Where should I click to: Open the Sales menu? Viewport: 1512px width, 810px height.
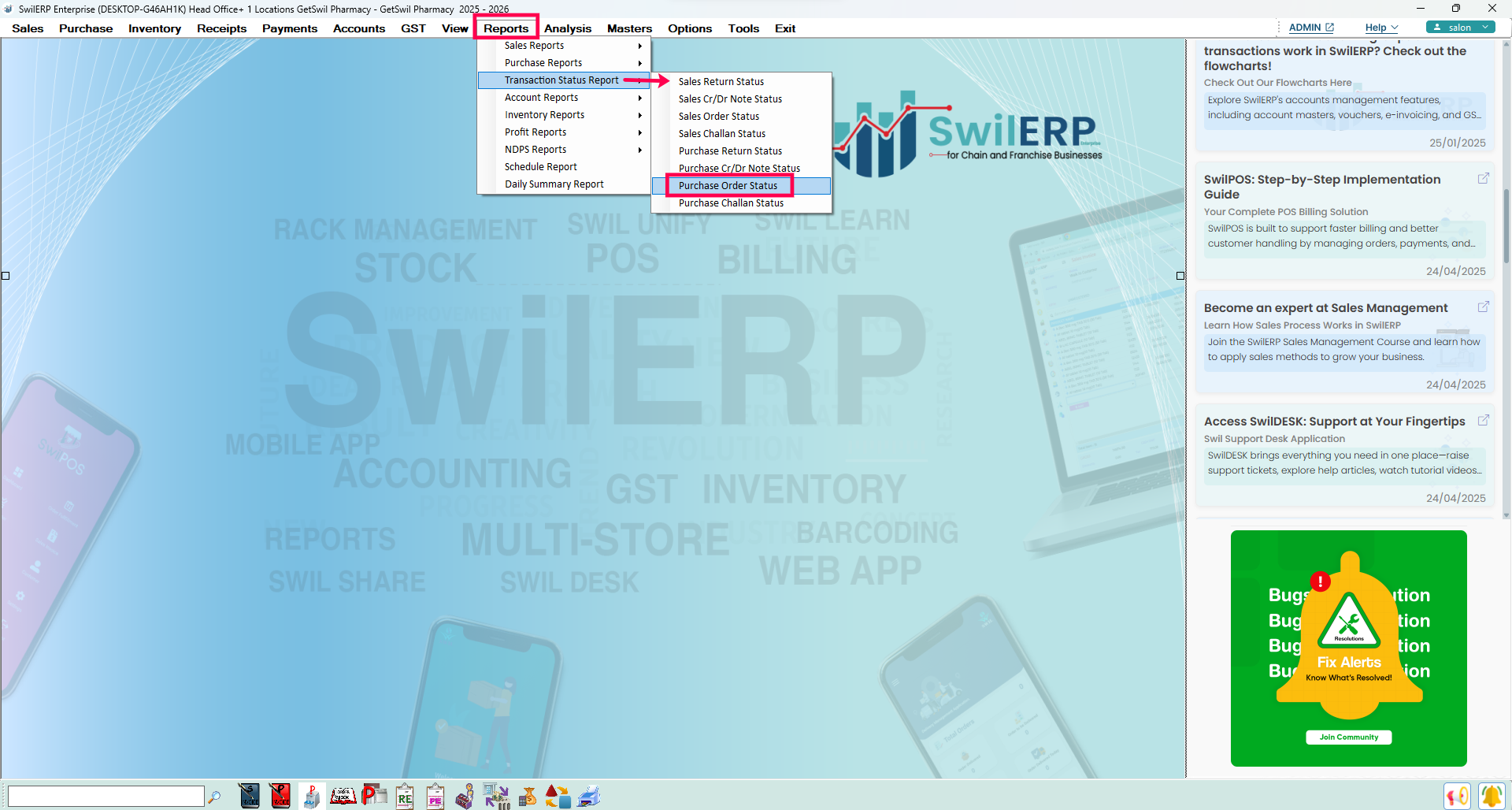click(28, 28)
